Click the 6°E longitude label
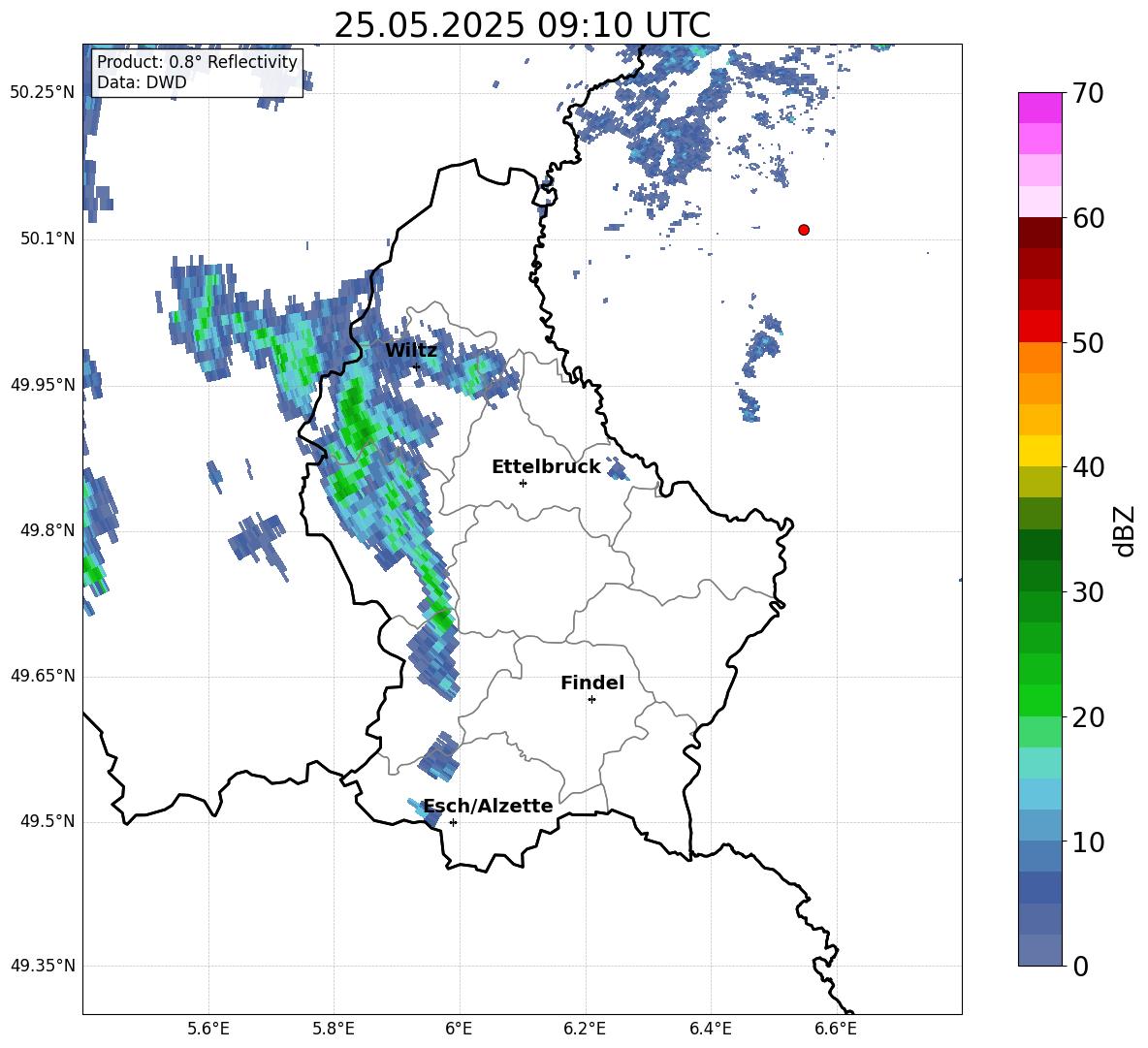1148x1048 pixels. pyautogui.click(x=459, y=1029)
